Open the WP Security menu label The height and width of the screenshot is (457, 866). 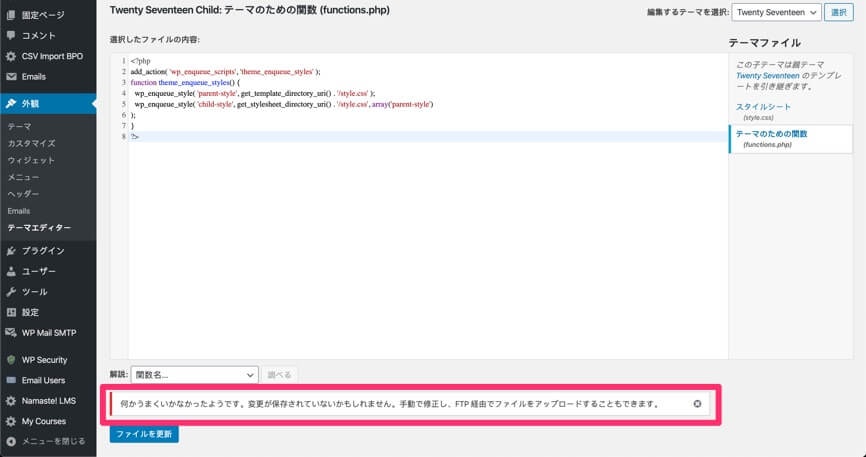coord(44,360)
